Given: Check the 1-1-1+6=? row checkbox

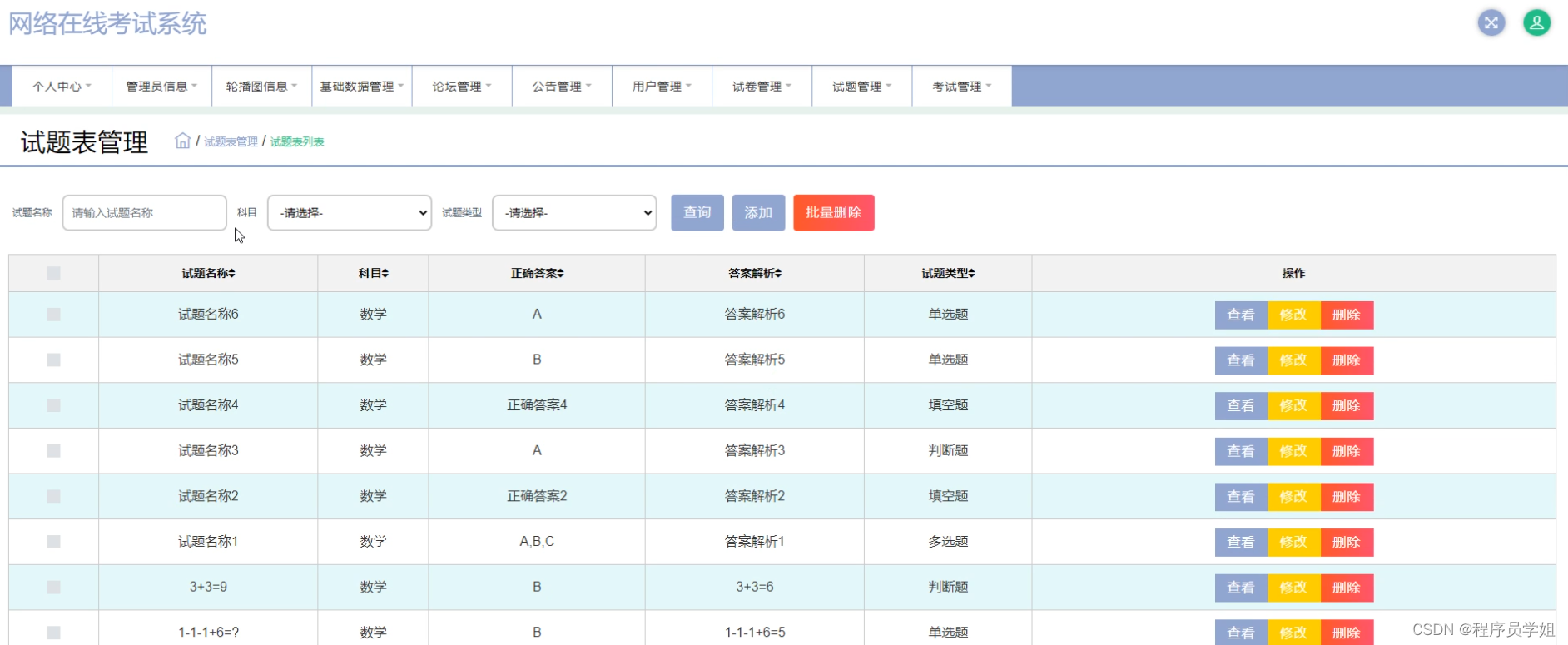Looking at the screenshot, I should tap(54, 633).
